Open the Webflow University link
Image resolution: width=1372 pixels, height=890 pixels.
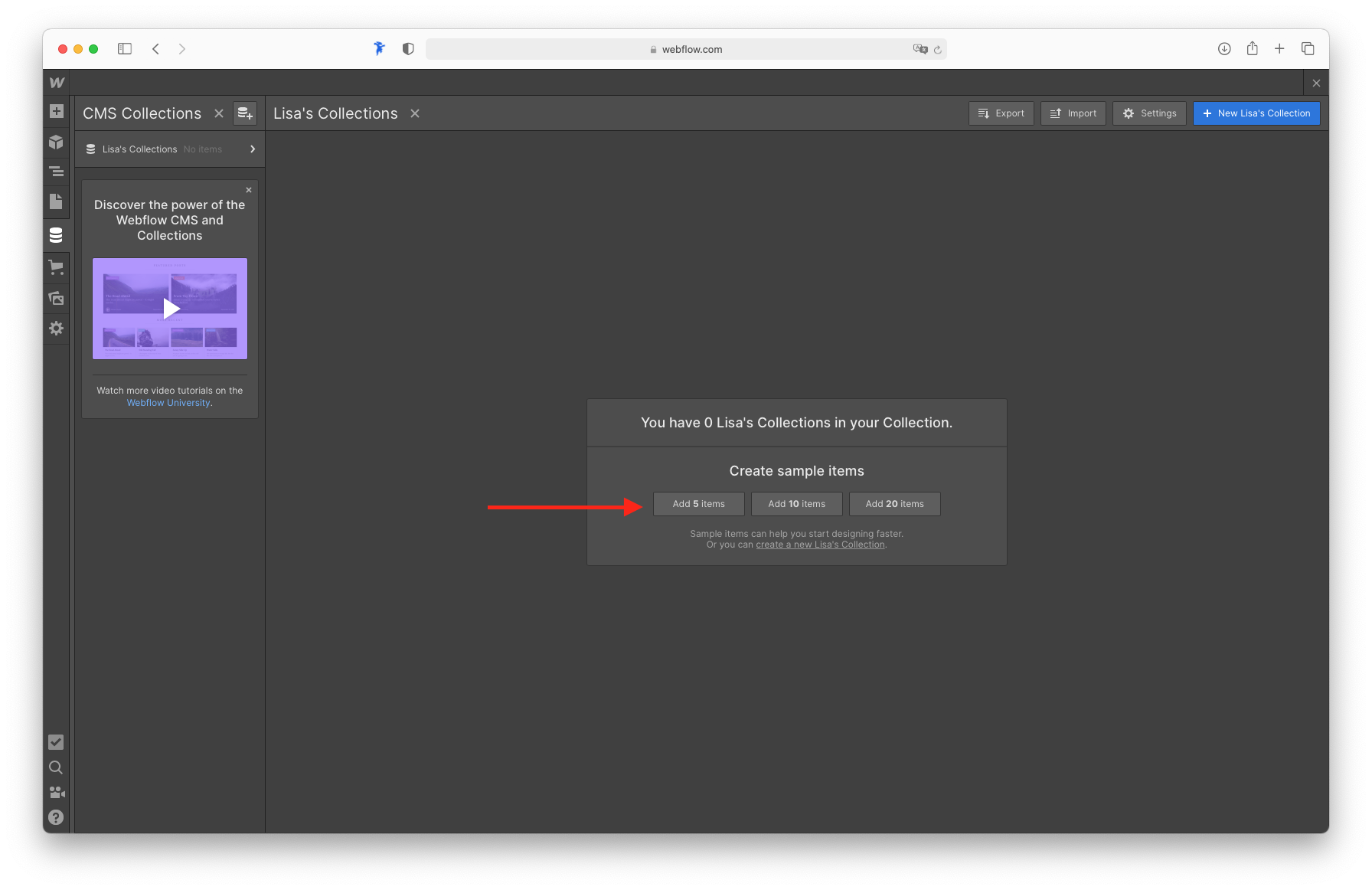168,402
